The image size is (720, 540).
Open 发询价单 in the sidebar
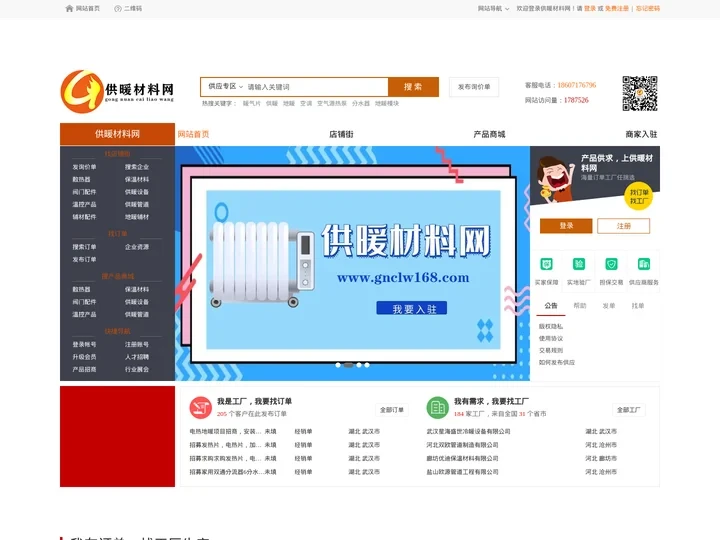click(x=84, y=167)
